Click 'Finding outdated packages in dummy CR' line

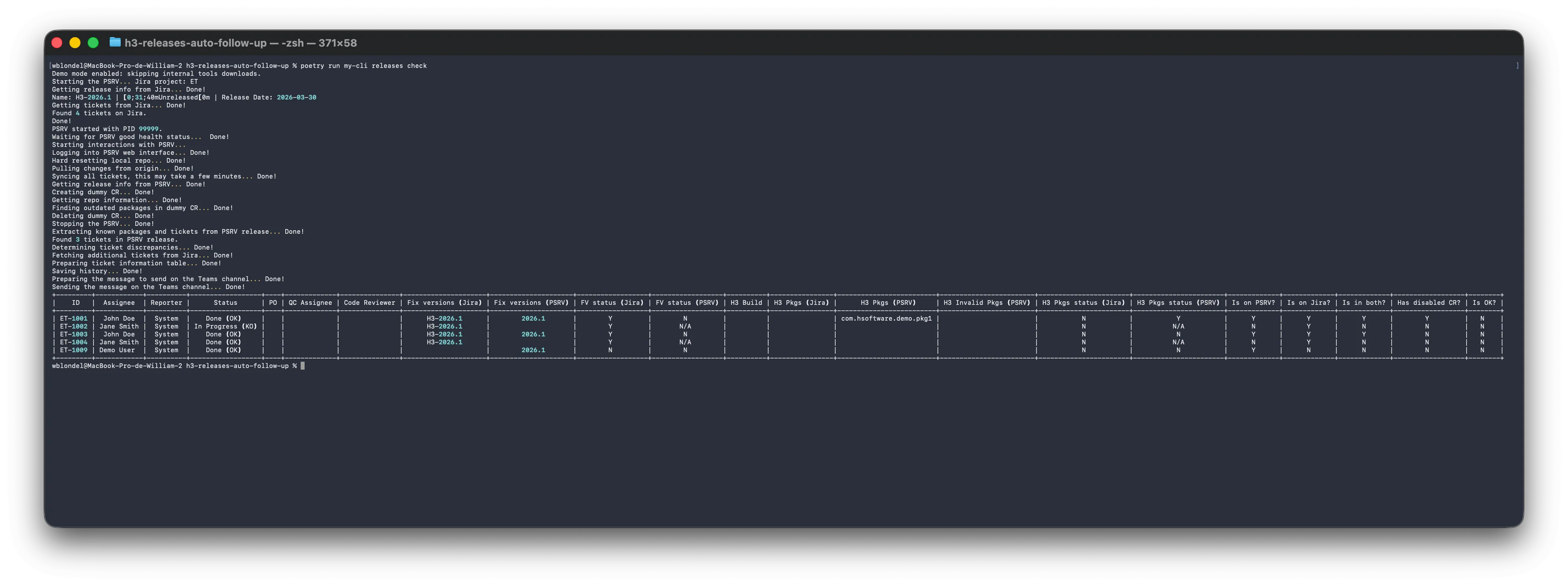(x=142, y=208)
